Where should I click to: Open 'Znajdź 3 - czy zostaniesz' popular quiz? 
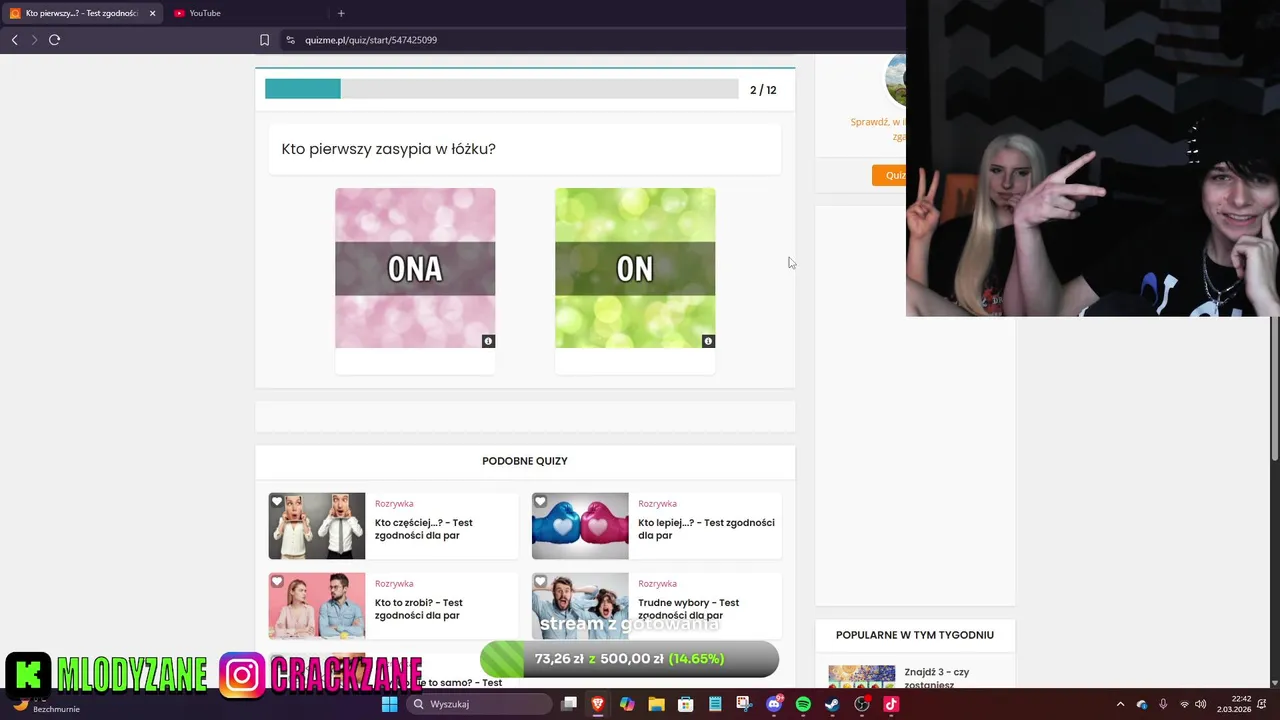coord(937,678)
